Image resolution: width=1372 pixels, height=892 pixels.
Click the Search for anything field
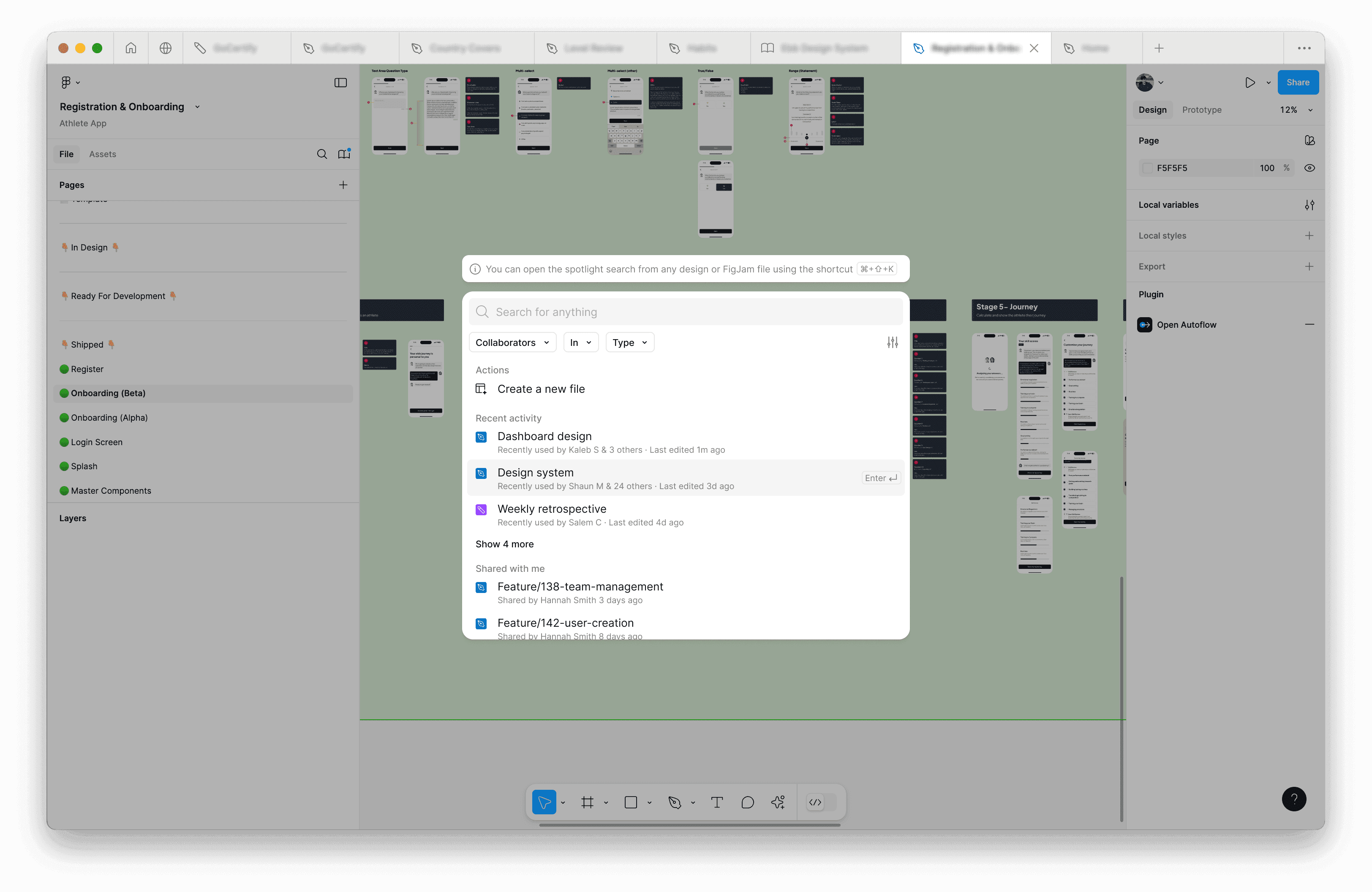point(686,312)
